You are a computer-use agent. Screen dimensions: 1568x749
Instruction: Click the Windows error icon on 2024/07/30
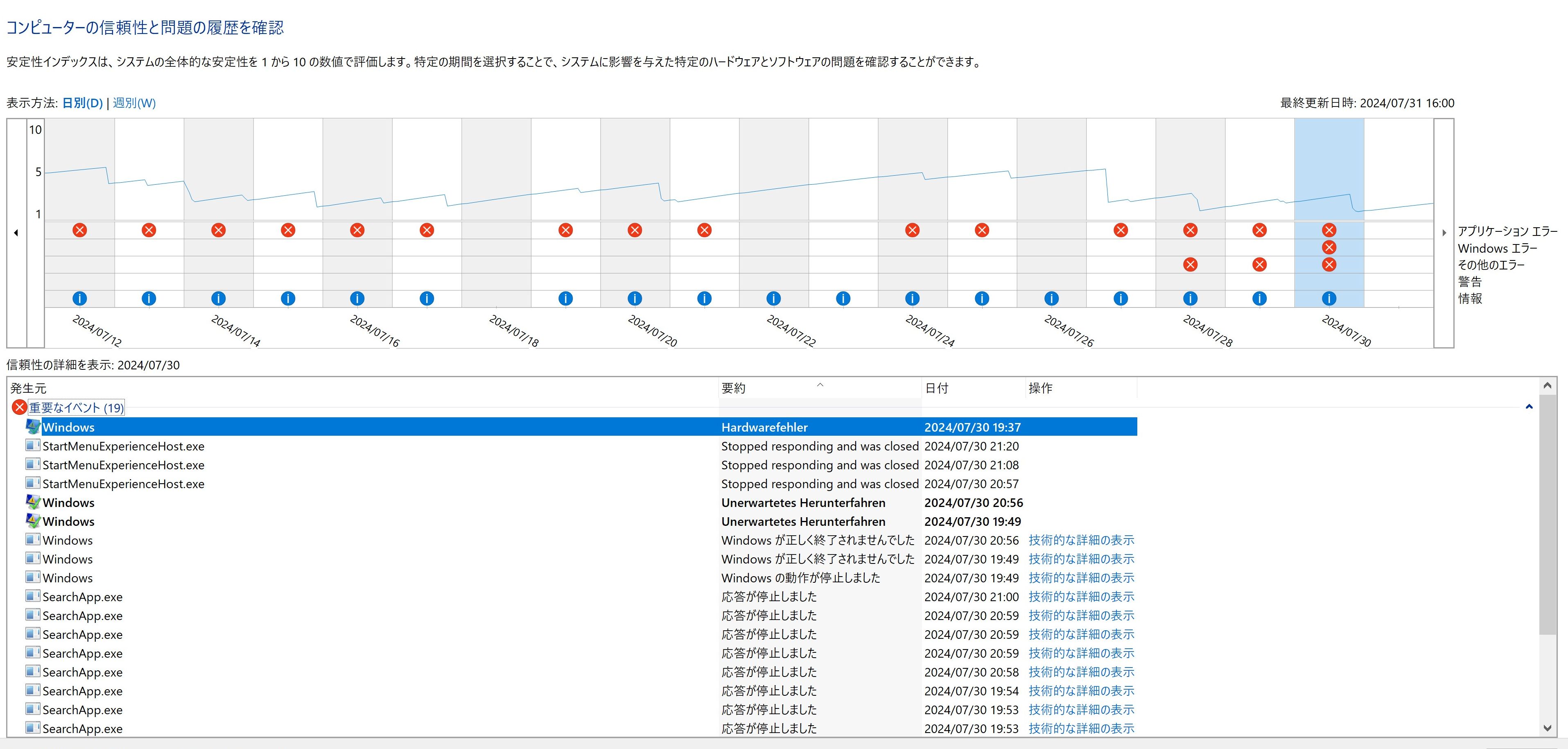(x=1329, y=247)
